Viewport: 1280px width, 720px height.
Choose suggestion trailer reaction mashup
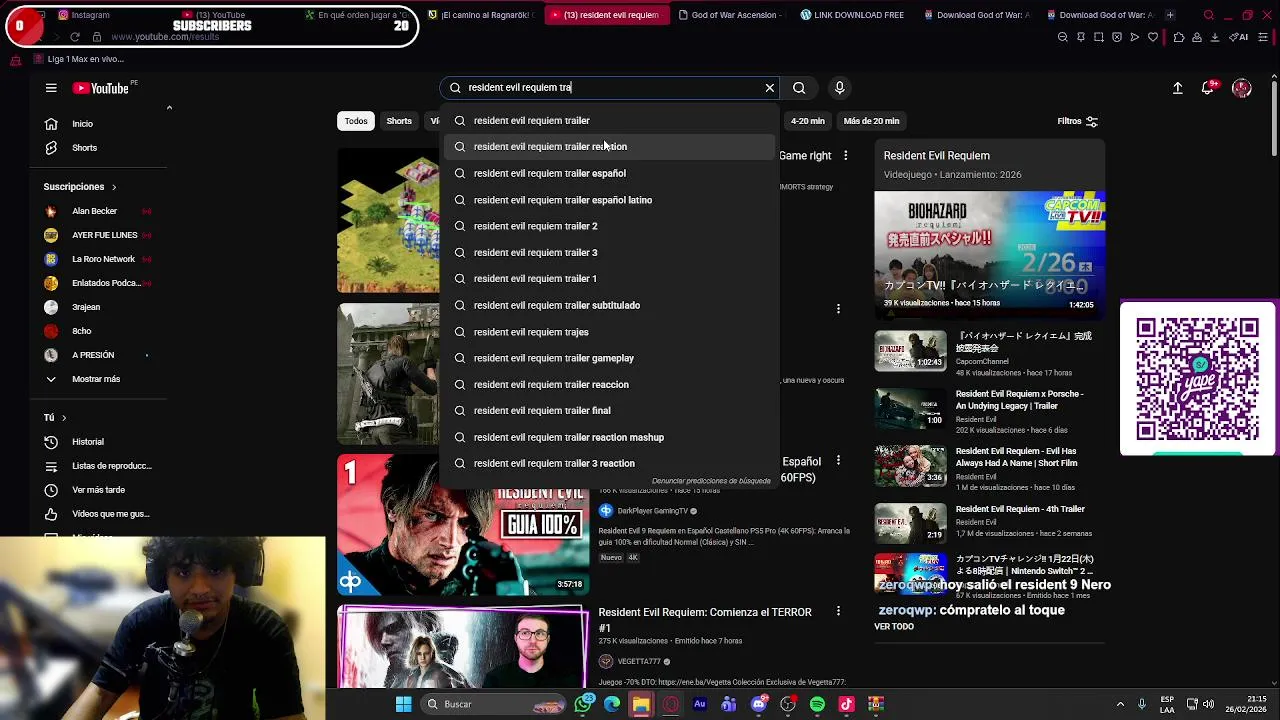click(x=610, y=437)
